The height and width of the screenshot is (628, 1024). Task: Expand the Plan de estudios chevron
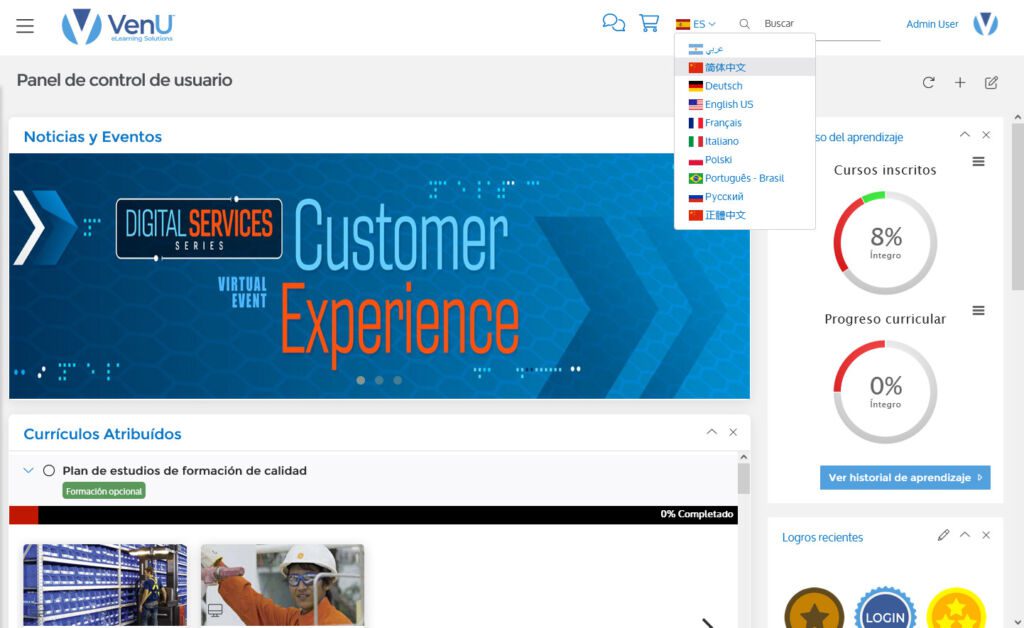[27, 470]
